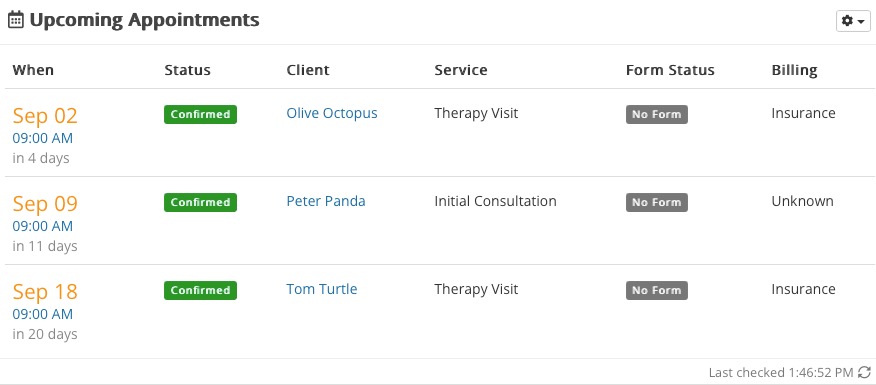Click No Form badge for Tom Turtle
The height and width of the screenshot is (385, 876).
[656, 290]
